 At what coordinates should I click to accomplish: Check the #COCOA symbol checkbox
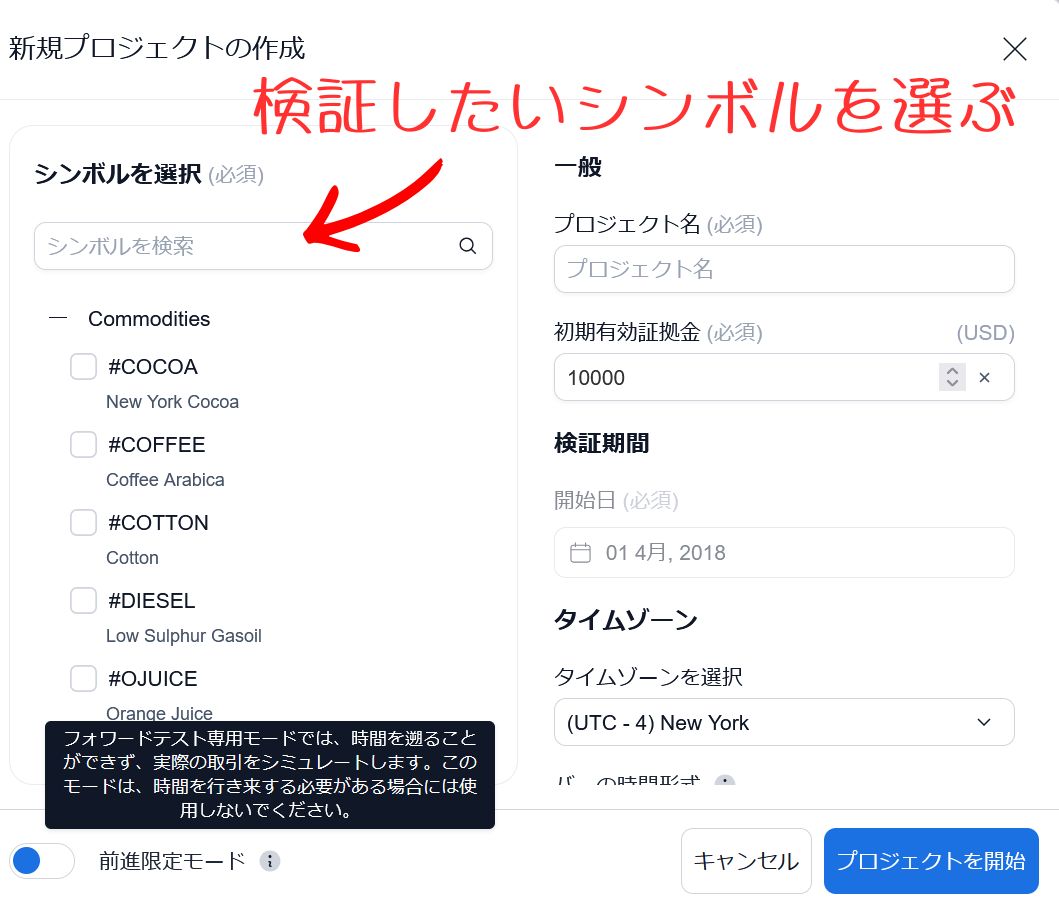pyautogui.click(x=83, y=366)
